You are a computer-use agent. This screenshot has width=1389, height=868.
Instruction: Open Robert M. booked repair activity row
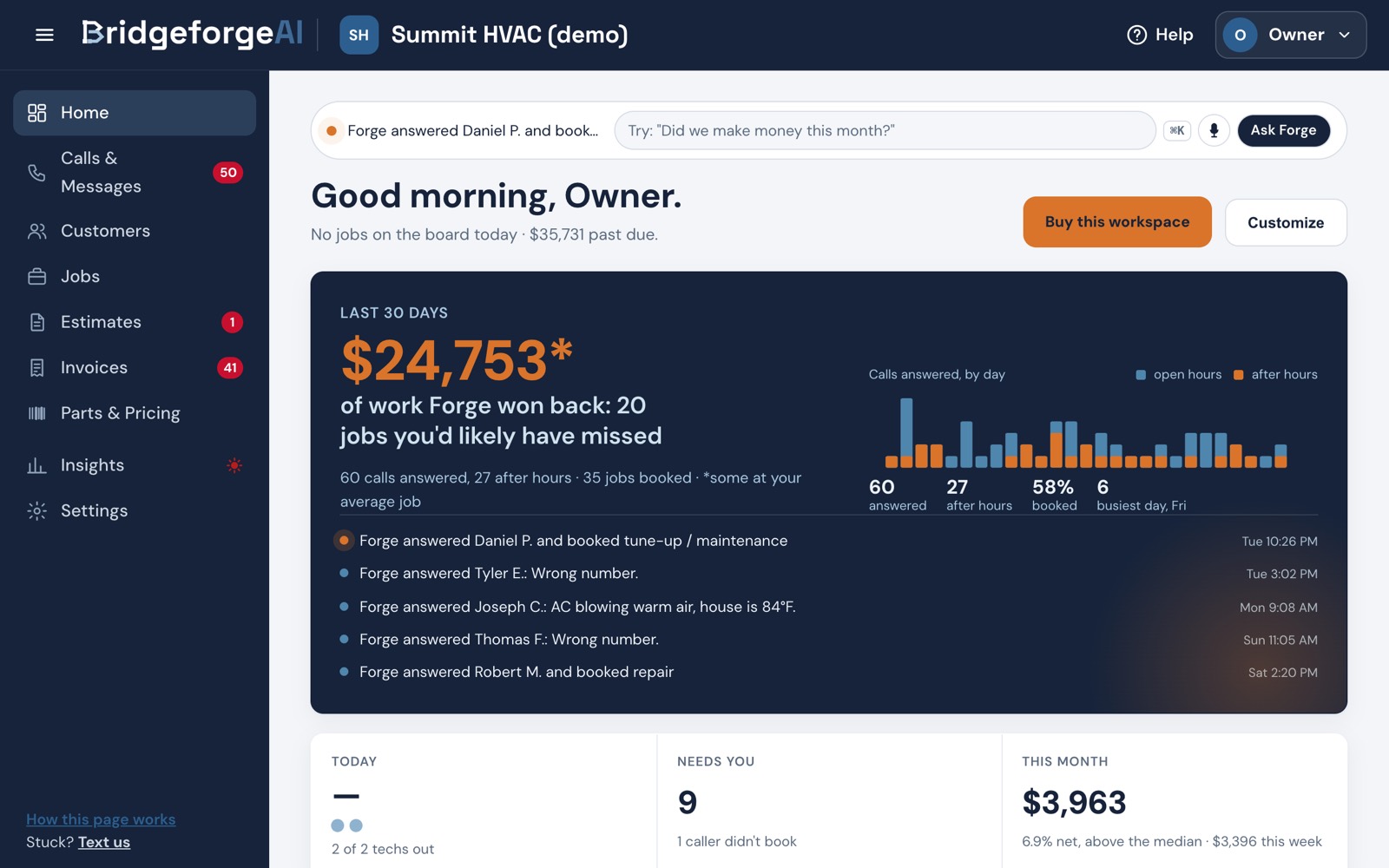pyautogui.click(x=829, y=672)
